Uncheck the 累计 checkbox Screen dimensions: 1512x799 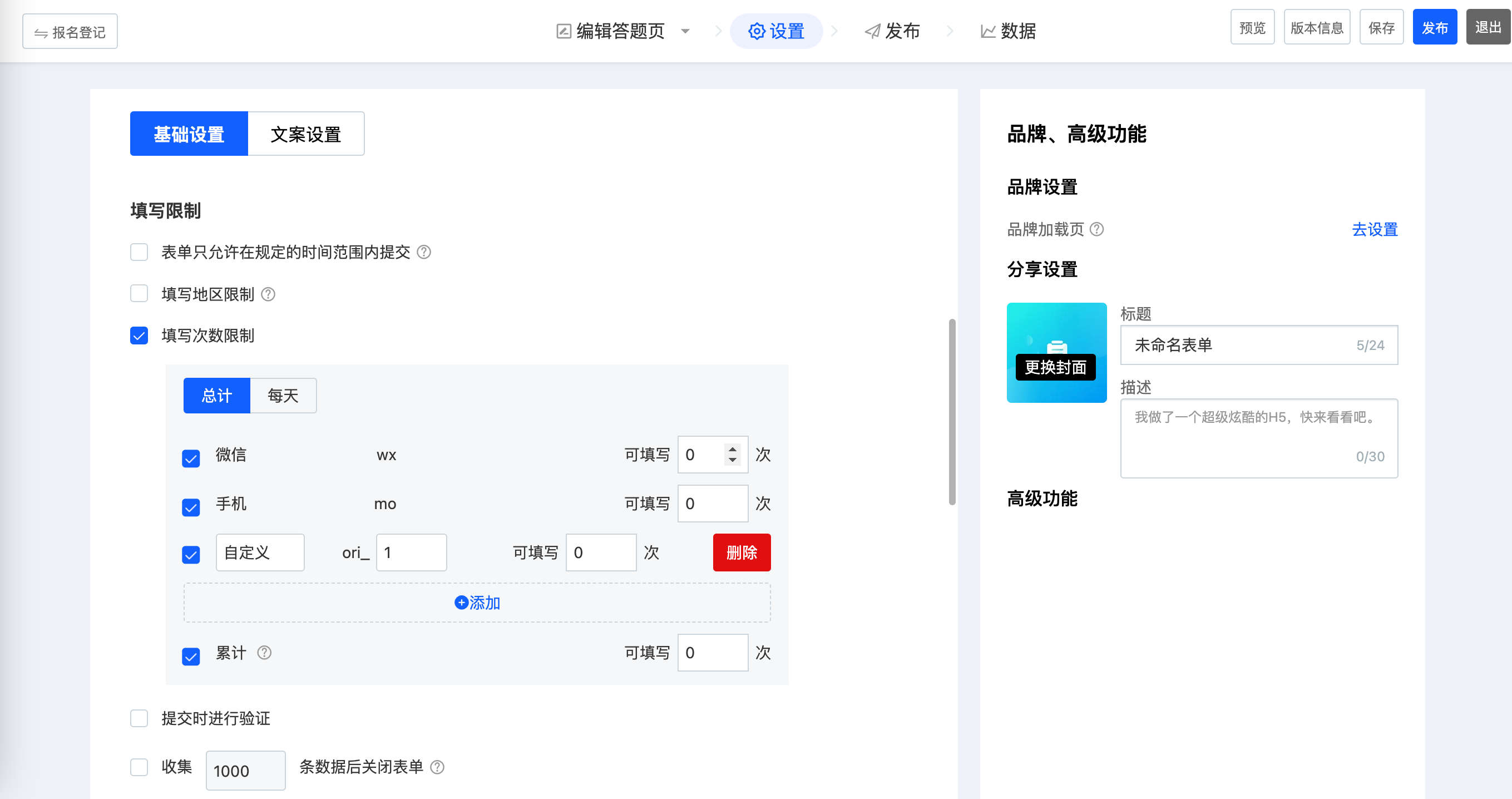[191, 657]
